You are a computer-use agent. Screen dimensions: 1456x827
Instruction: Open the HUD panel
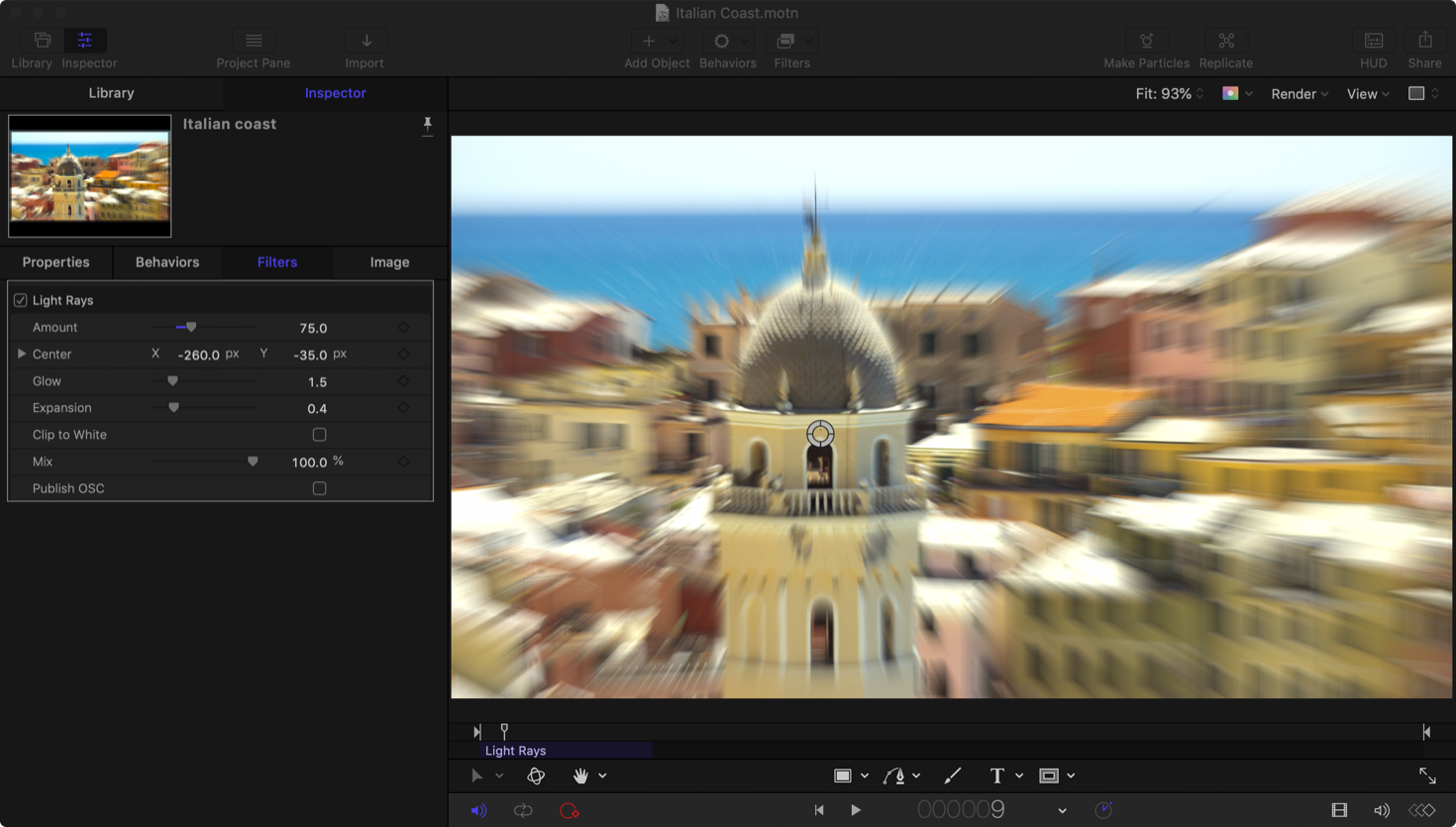pyautogui.click(x=1373, y=41)
